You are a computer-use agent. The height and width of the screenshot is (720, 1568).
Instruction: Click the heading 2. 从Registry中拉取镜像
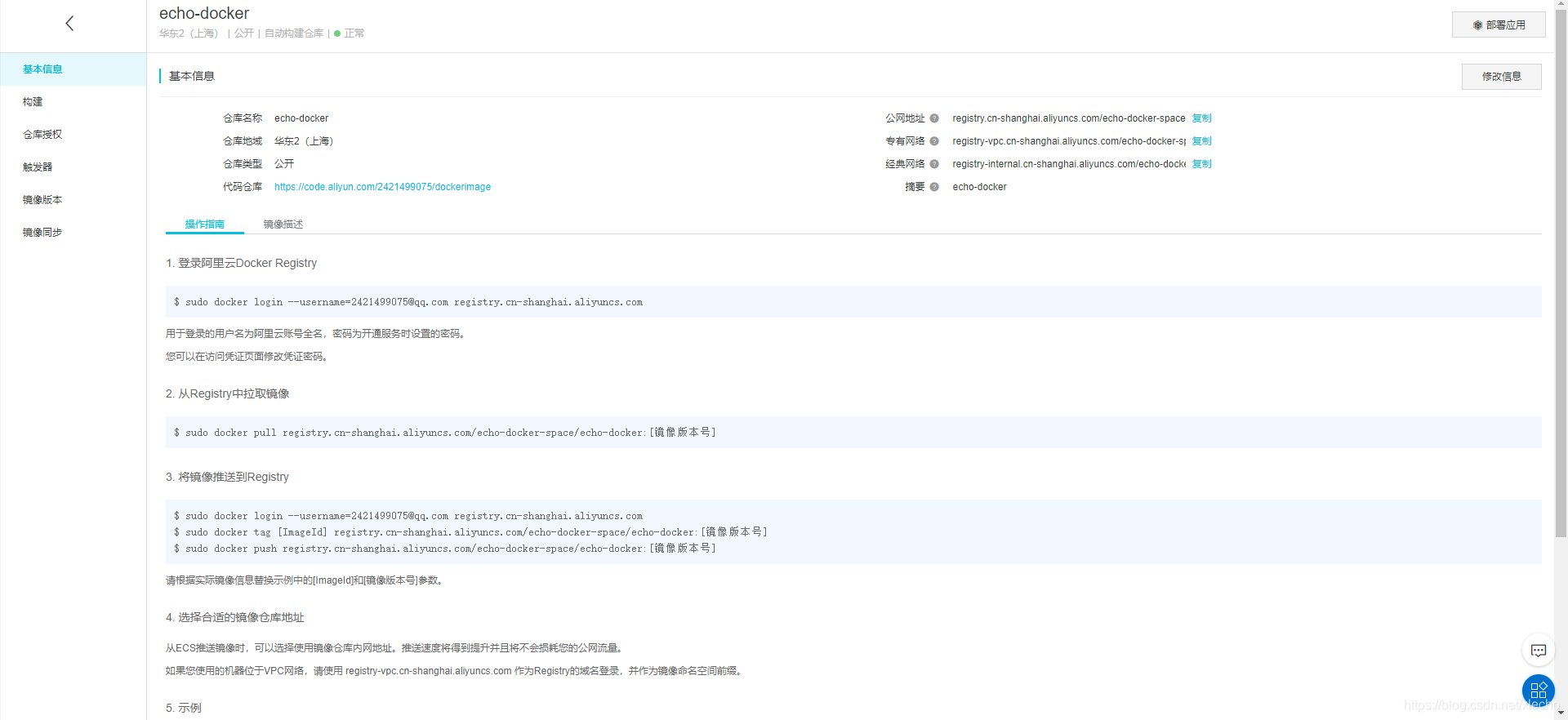[x=227, y=393]
